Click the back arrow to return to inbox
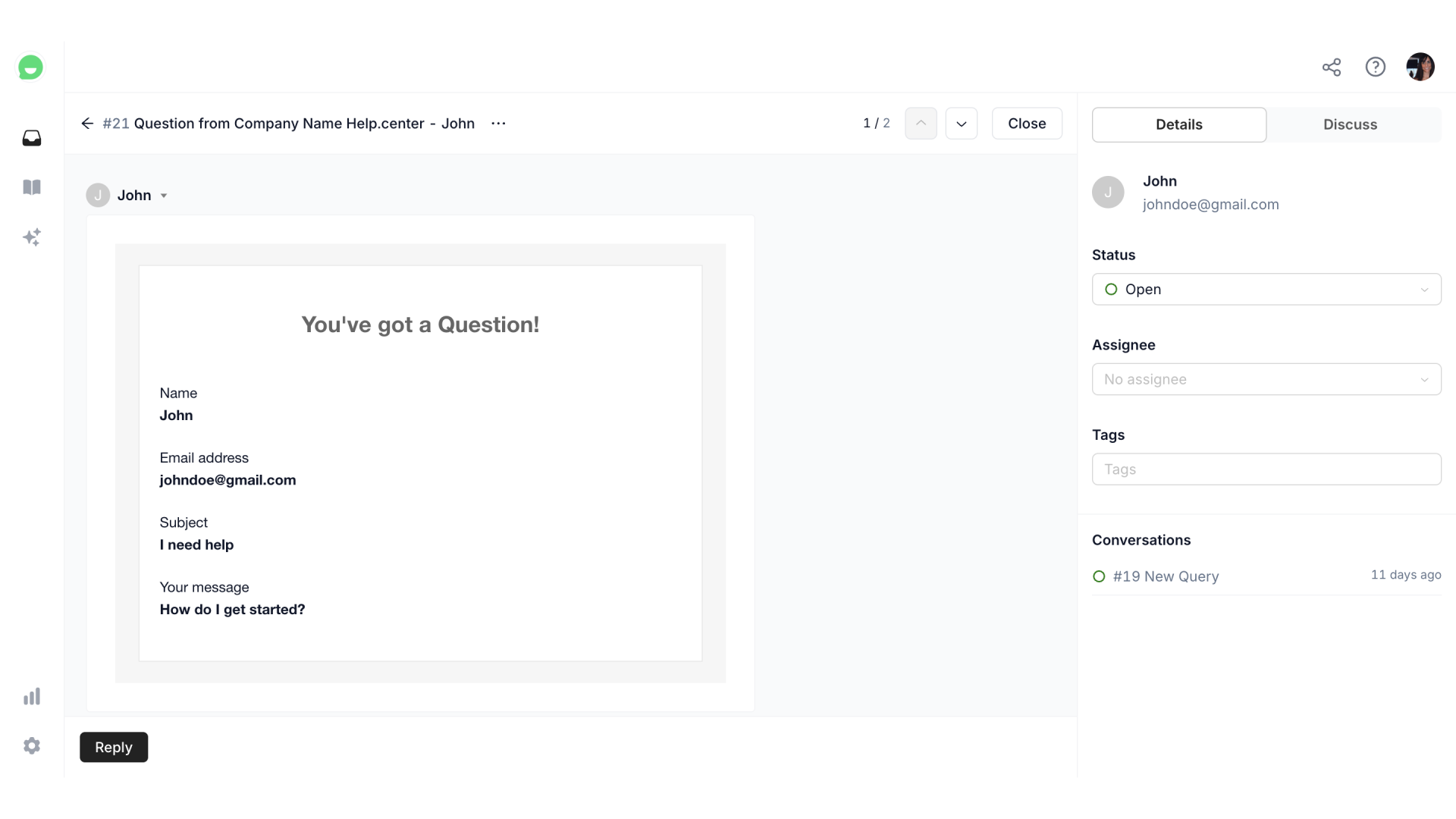 (87, 122)
